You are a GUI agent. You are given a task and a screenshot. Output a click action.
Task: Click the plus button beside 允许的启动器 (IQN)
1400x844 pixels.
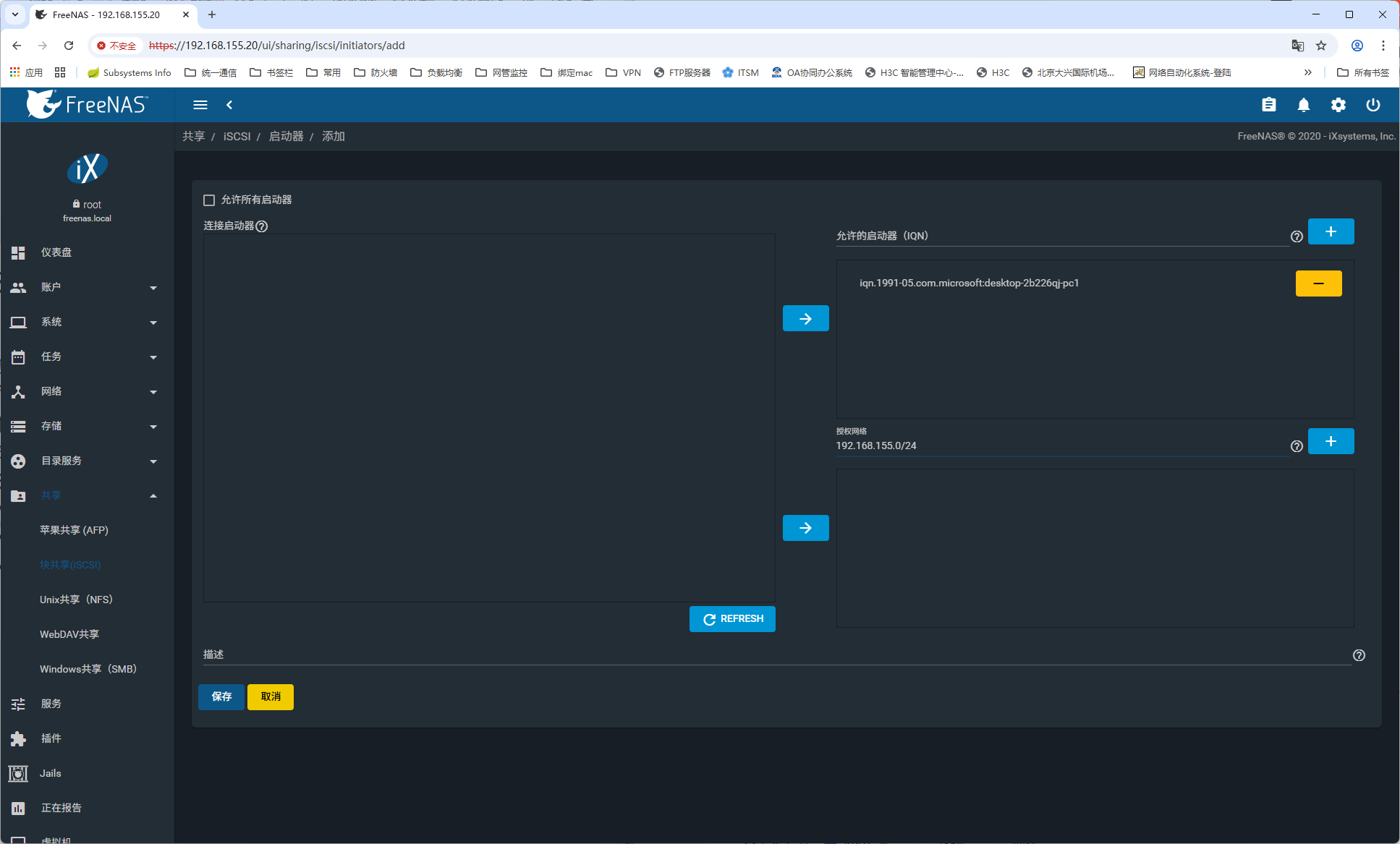point(1331,231)
